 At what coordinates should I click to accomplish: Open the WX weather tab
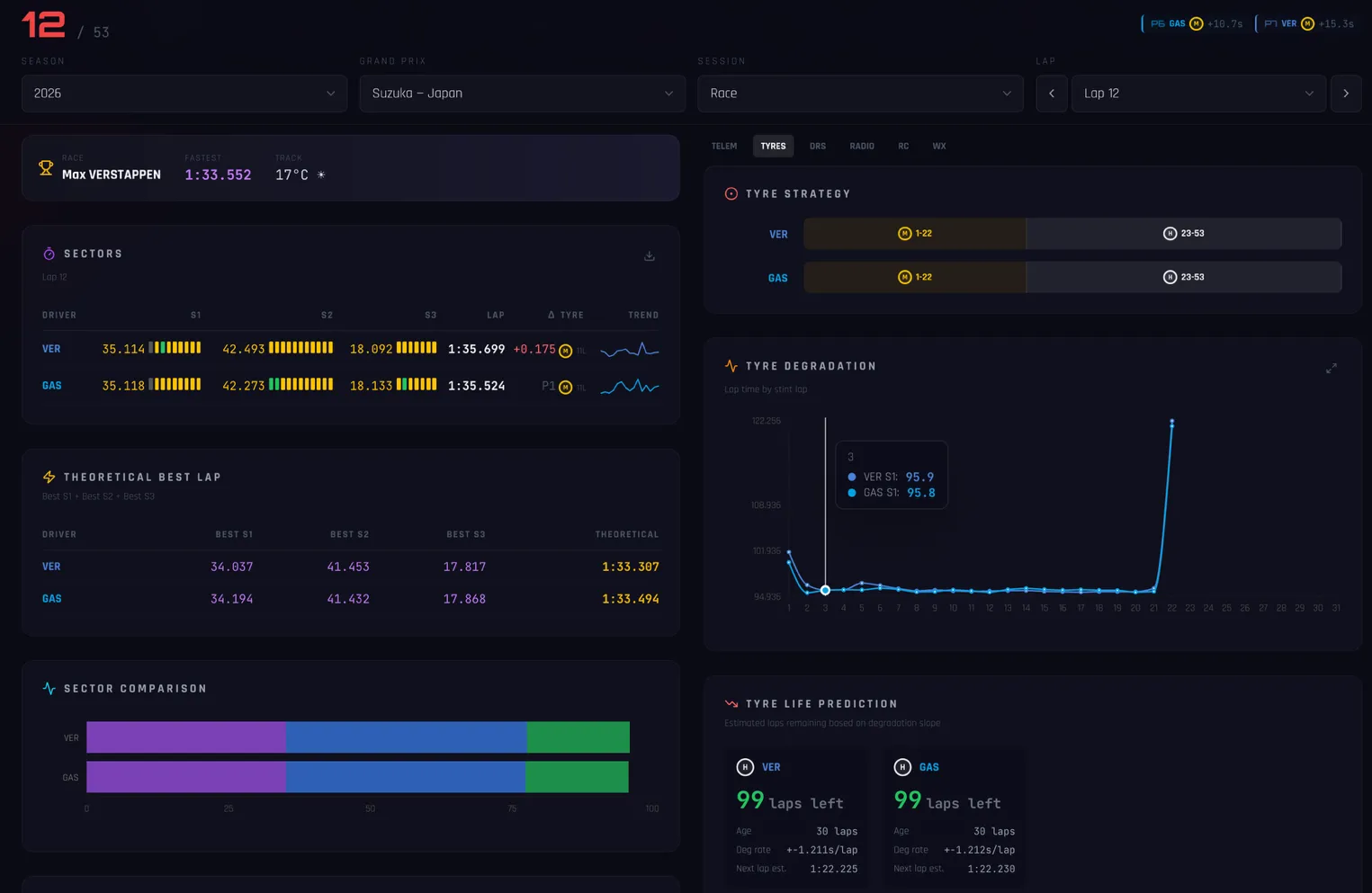pyautogui.click(x=939, y=146)
